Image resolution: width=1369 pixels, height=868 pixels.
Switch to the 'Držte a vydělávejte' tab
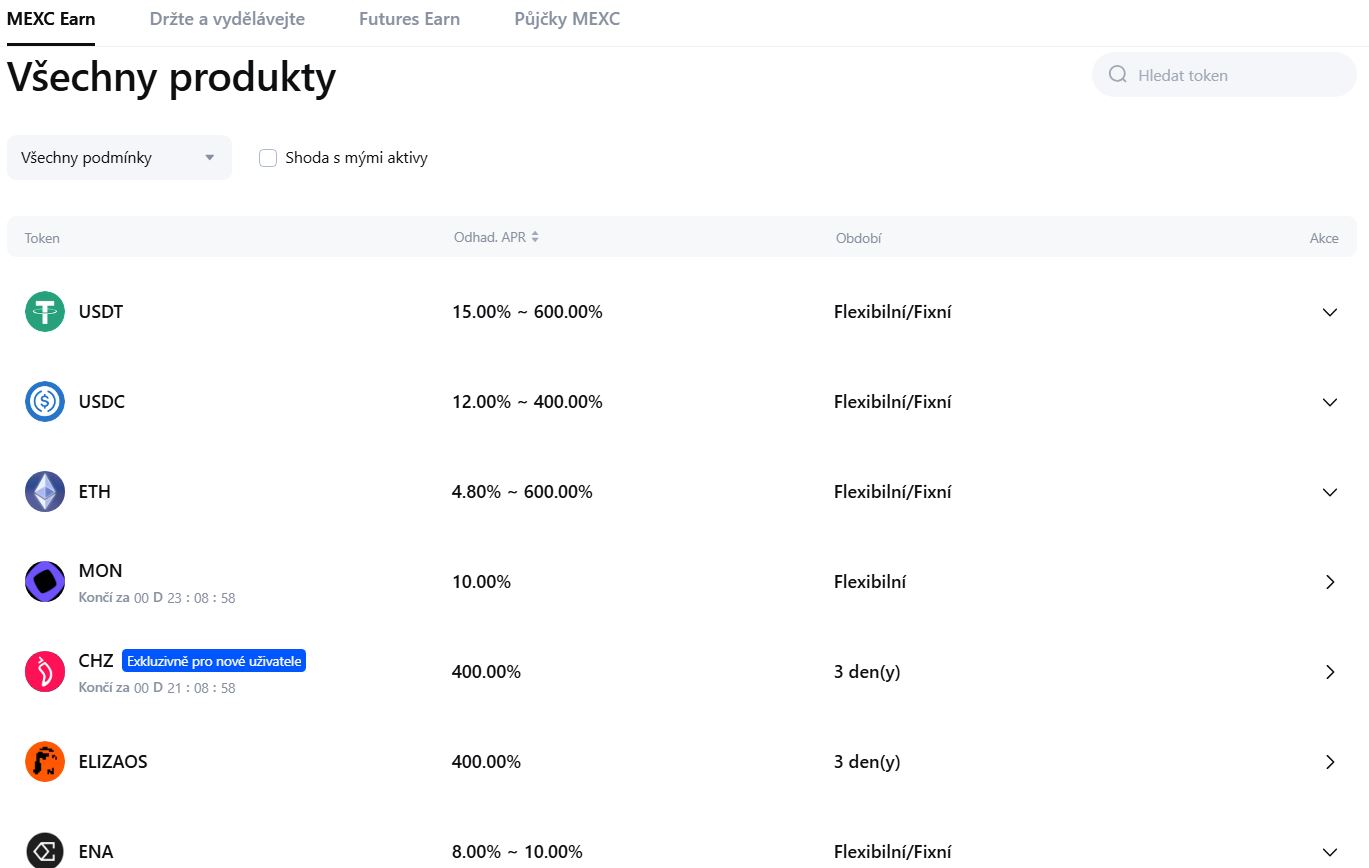coord(227,19)
